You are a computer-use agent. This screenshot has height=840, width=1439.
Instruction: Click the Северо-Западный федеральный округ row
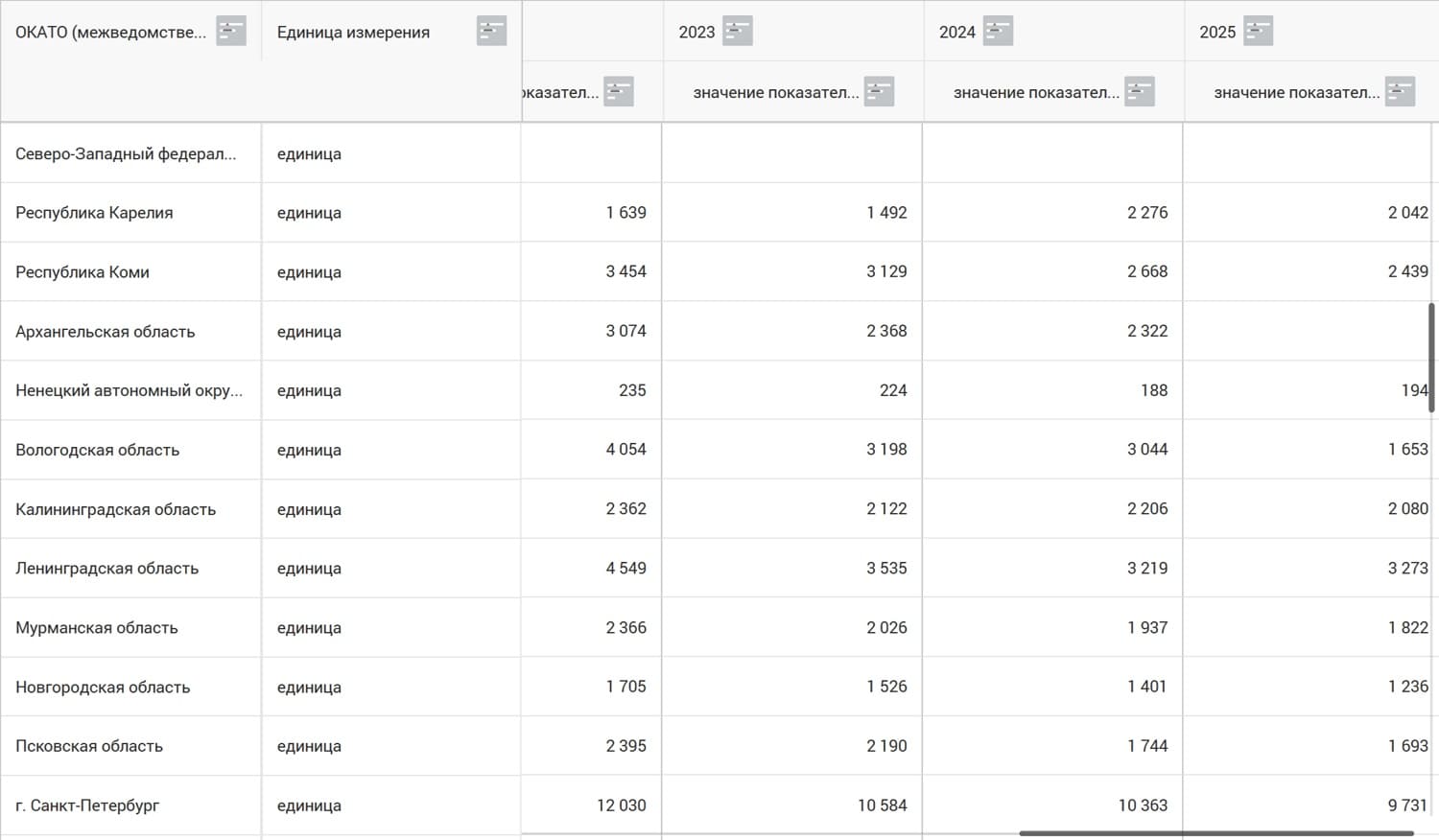coord(719,153)
